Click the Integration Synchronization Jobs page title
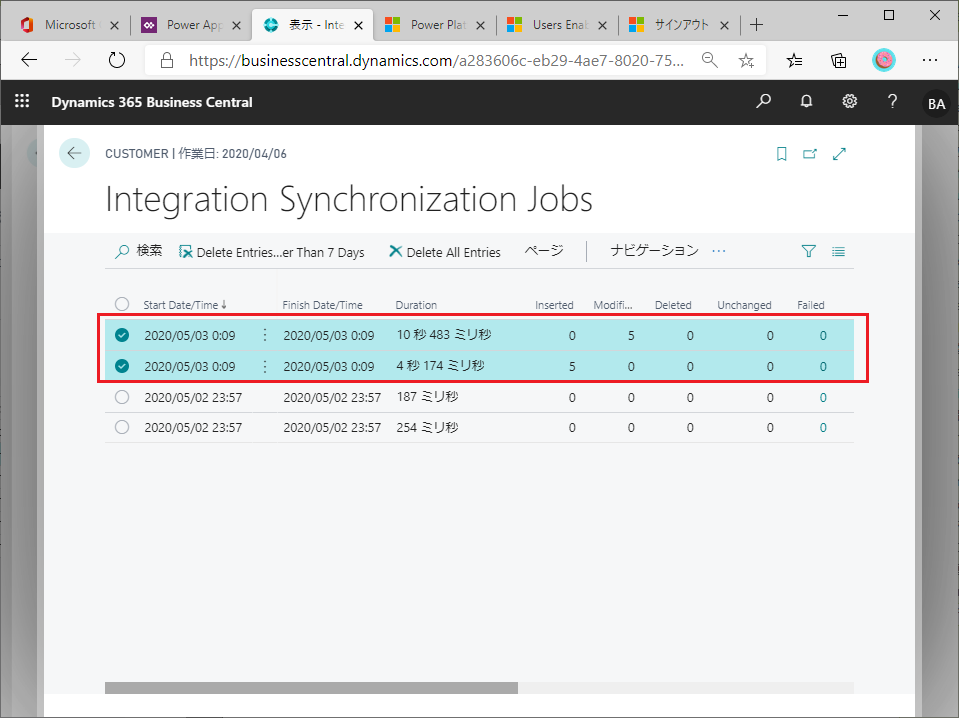 349,199
